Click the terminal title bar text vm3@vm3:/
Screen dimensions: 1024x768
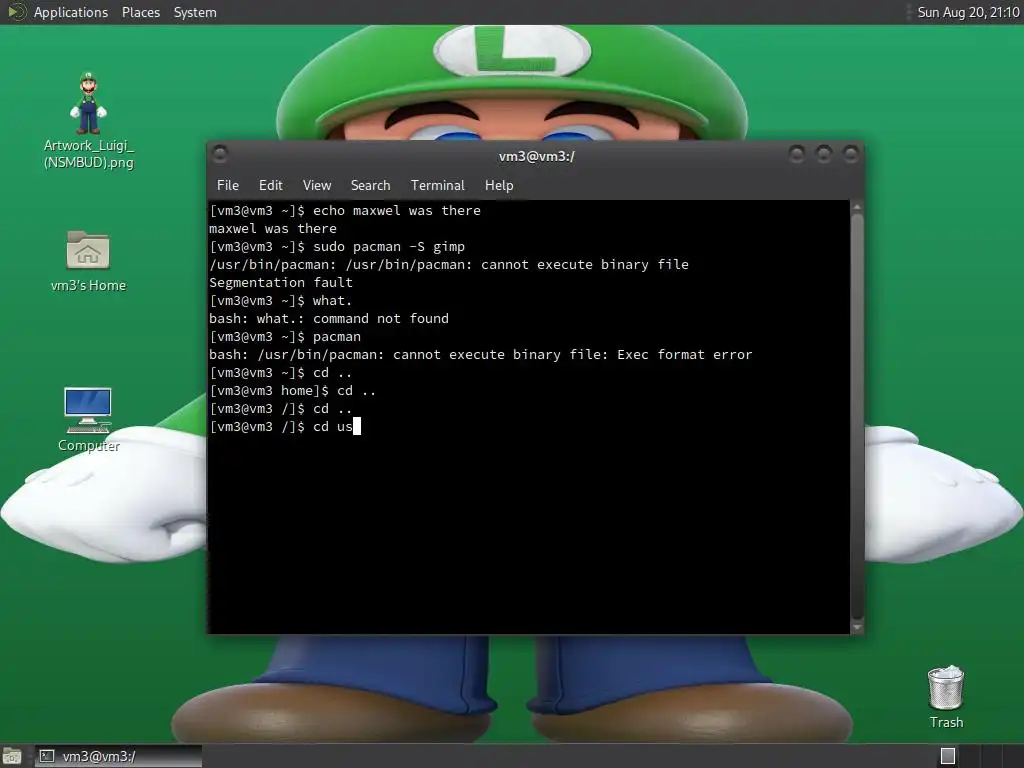point(536,156)
